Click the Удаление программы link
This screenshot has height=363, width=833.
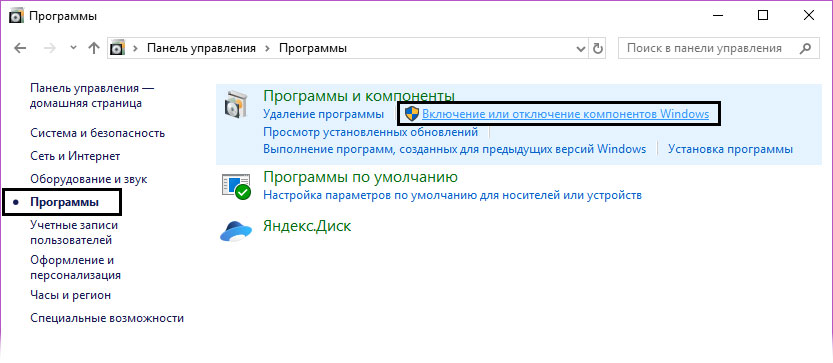coord(324,114)
